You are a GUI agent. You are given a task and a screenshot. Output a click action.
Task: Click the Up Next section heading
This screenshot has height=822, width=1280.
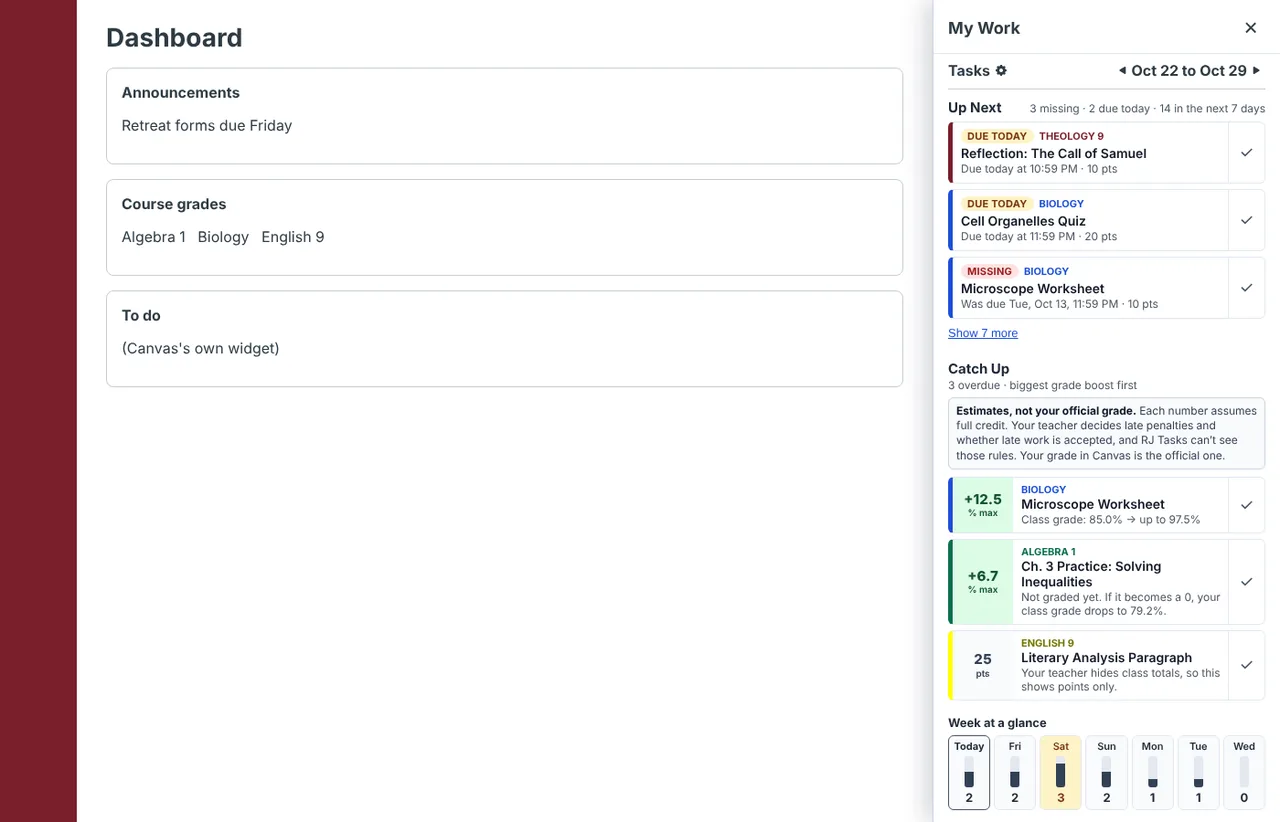[975, 108]
